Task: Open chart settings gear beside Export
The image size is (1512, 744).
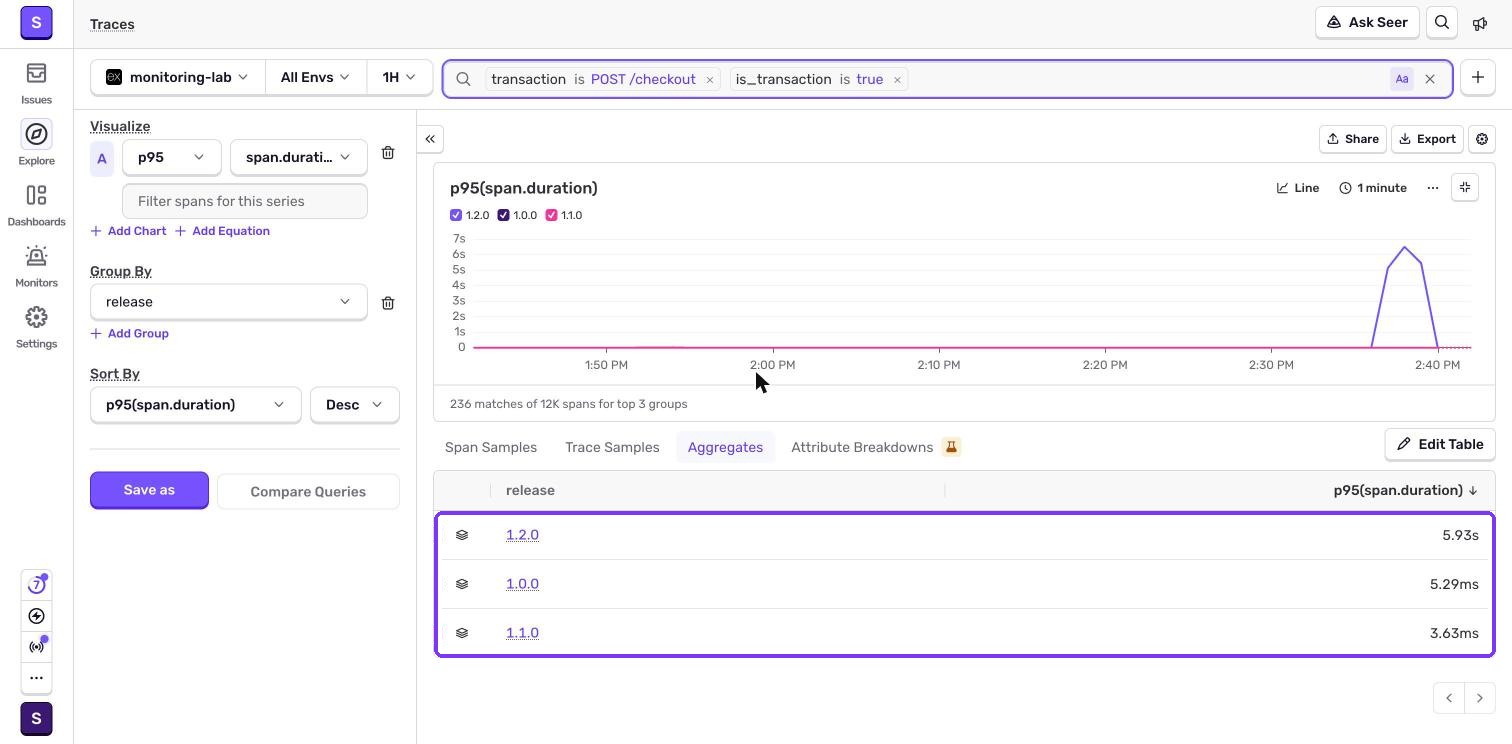Action: point(1482,139)
